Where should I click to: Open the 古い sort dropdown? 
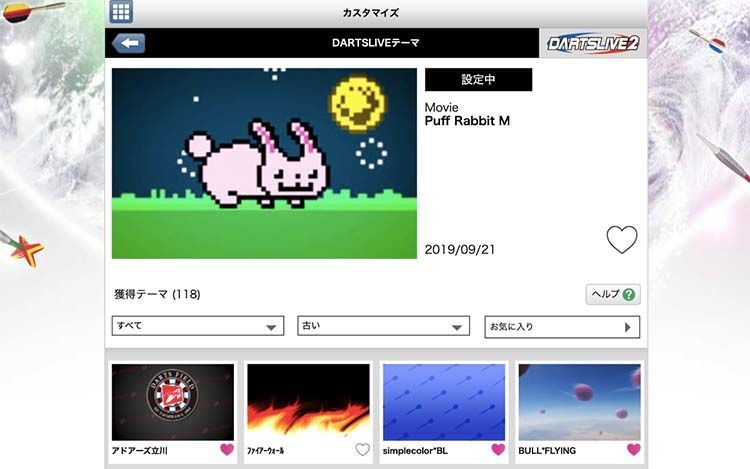[x=383, y=326]
